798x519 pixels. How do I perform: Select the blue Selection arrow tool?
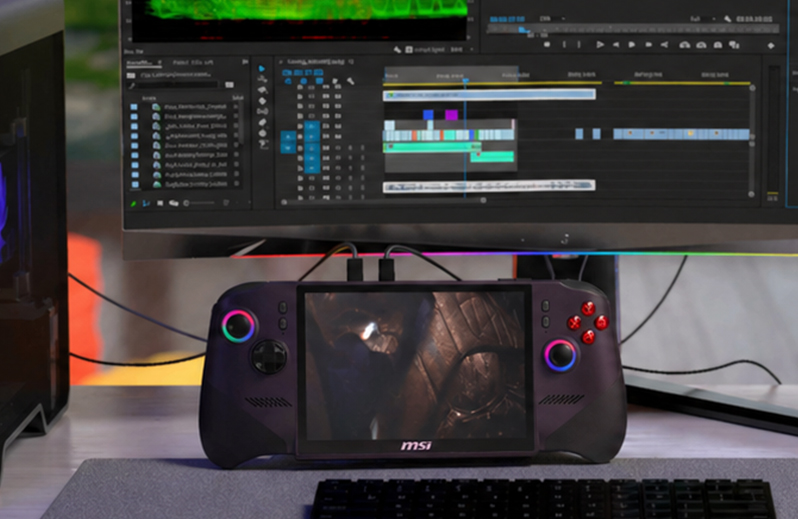(262, 68)
